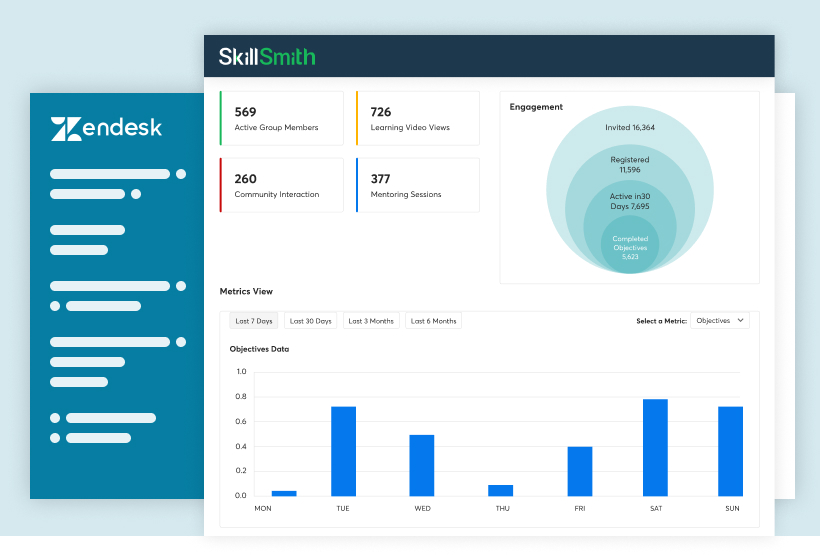Open the Active Group Members card
Viewport: 820px width, 555px height.
(x=281, y=118)
